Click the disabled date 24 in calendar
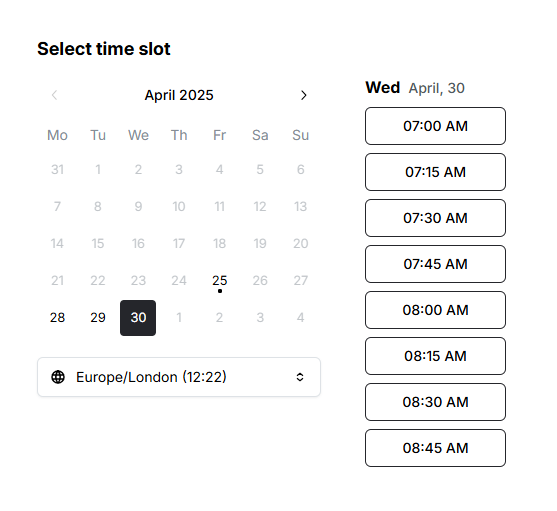Viewport: 557px width, 511px height. [179, 281]
